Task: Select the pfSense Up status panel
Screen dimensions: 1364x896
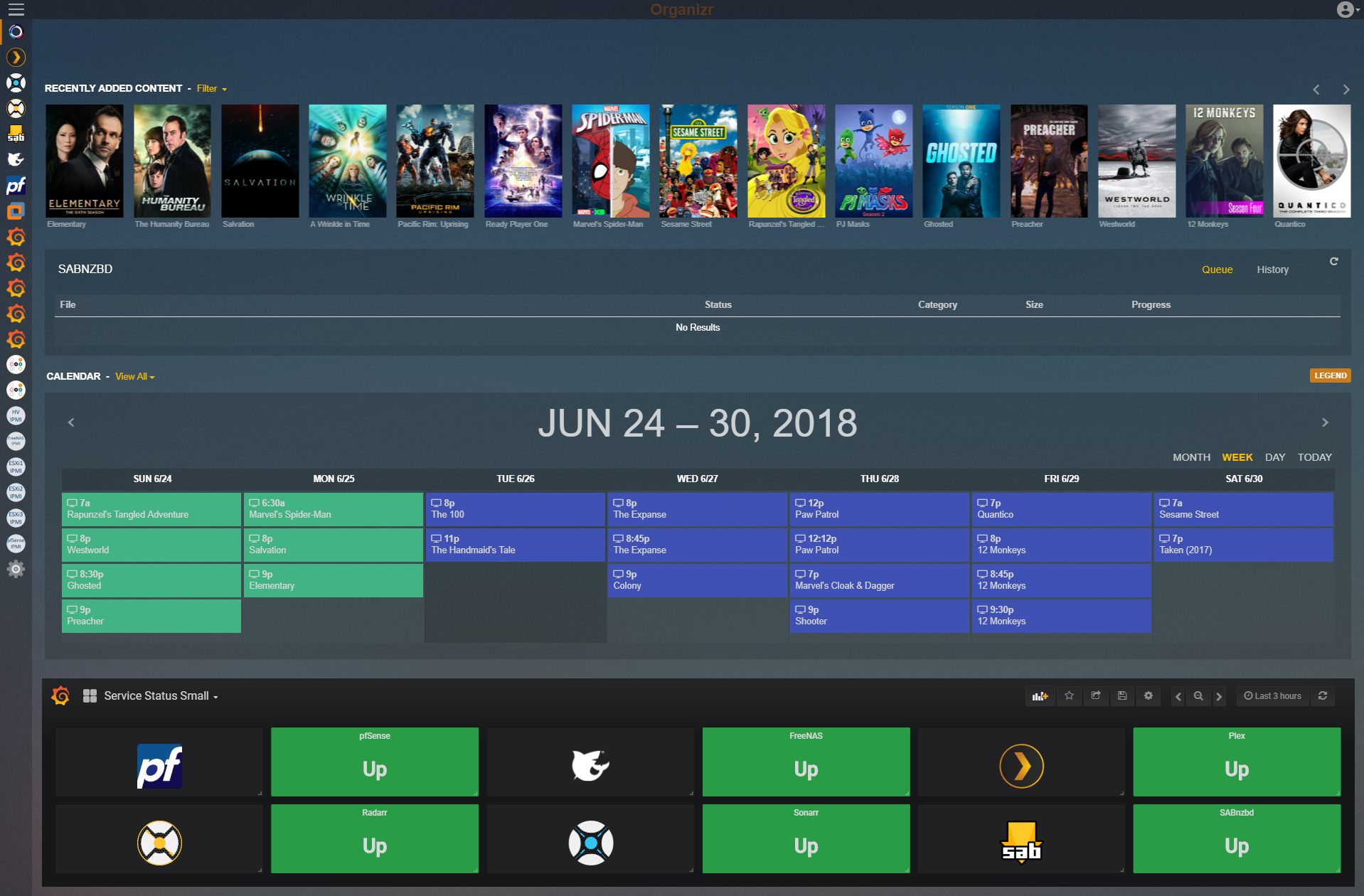Action: 375,762
